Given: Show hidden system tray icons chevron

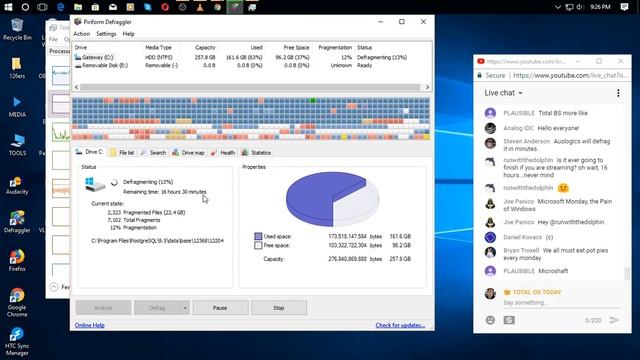Looking at the screenshot, I should click(558, 7).
